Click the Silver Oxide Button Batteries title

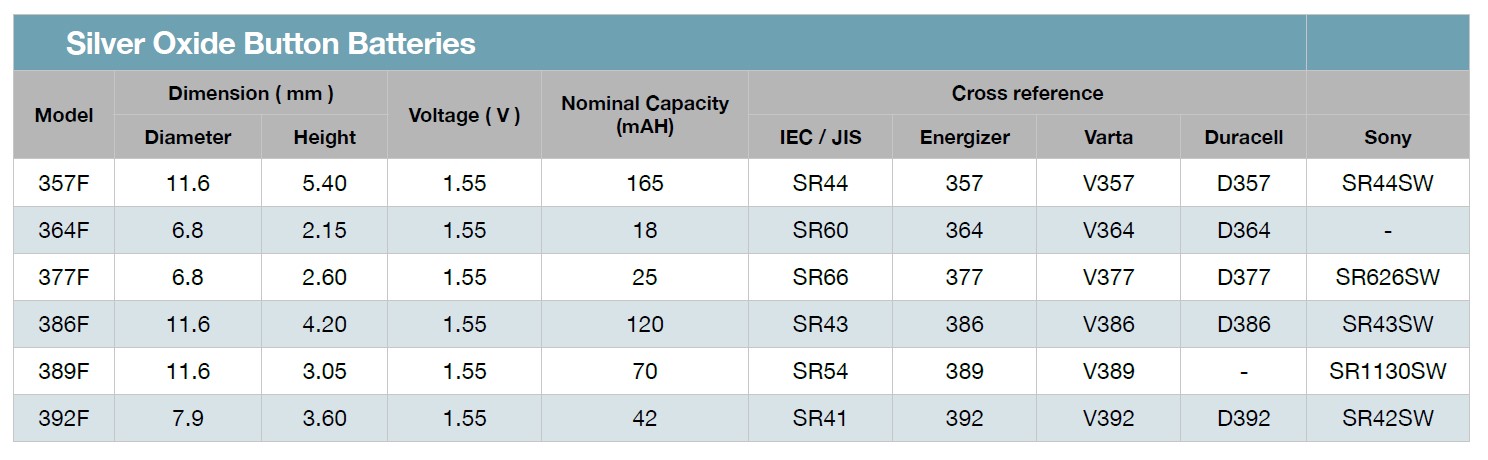(270, 43)
